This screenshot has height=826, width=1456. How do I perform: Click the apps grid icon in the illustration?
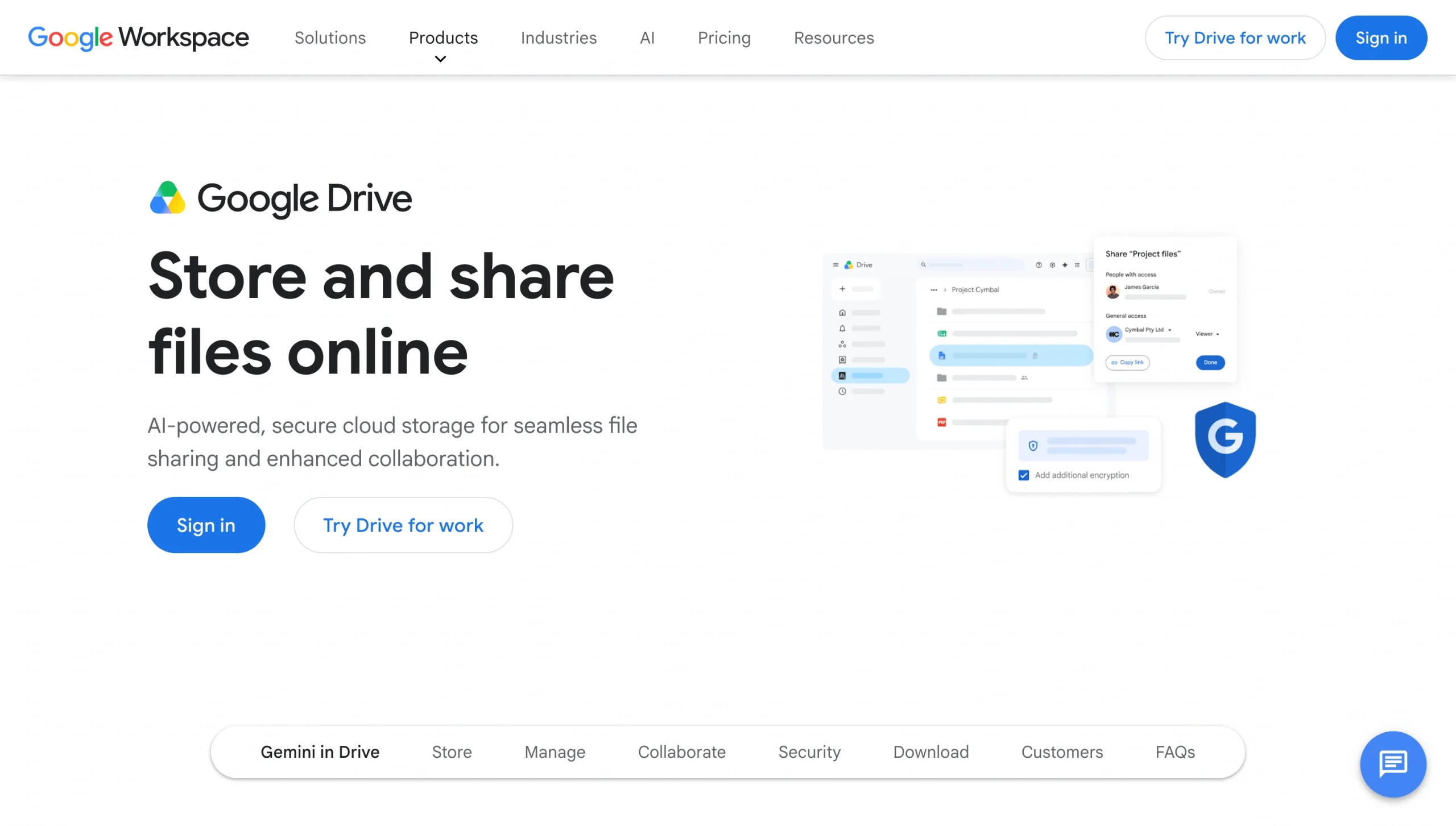click(x=1077, y=265)
